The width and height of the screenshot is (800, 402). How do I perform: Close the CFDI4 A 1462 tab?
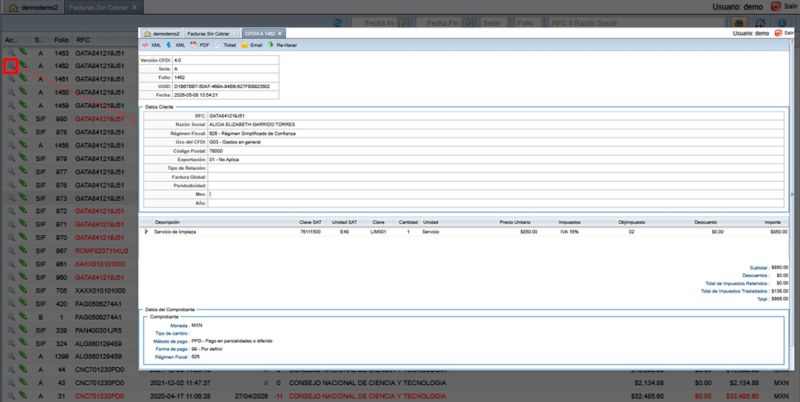point(280,34)
